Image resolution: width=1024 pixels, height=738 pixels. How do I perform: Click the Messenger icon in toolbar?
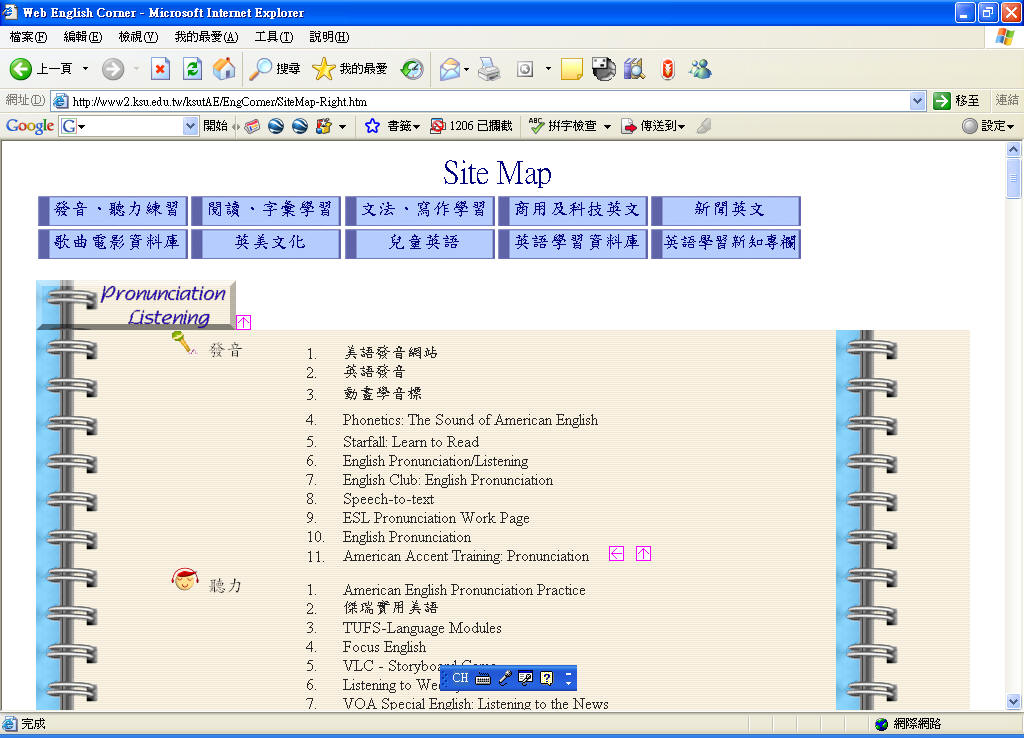(x=700, y=69)
